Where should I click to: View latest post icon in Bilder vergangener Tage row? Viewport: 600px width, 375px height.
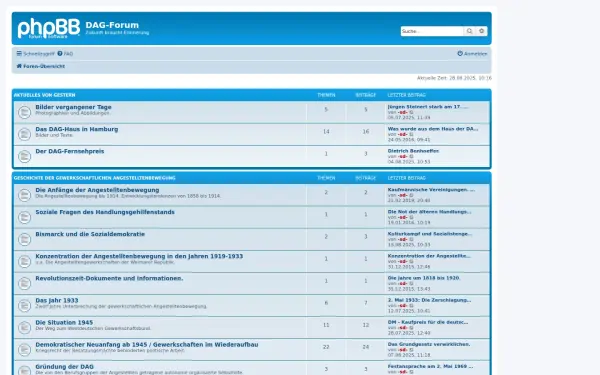pyautogui.click(x=411, y=112)
